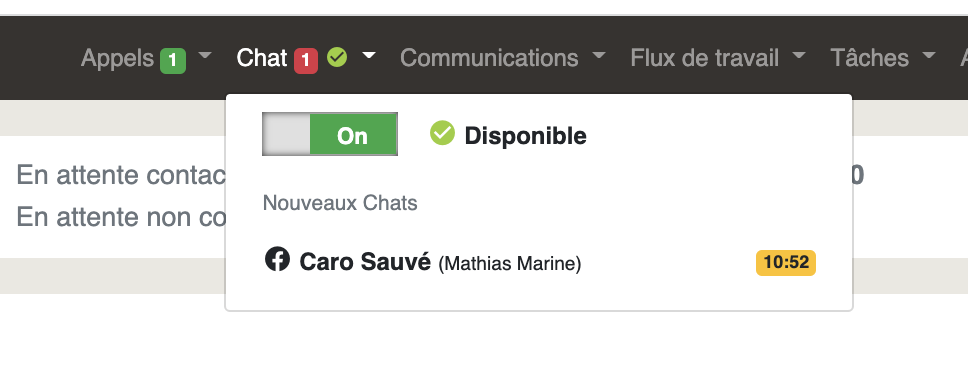Viewport: 968px width, 384px height.
Task: Open the Tâches dropdown arrow
Action: (x=928, y=56)
